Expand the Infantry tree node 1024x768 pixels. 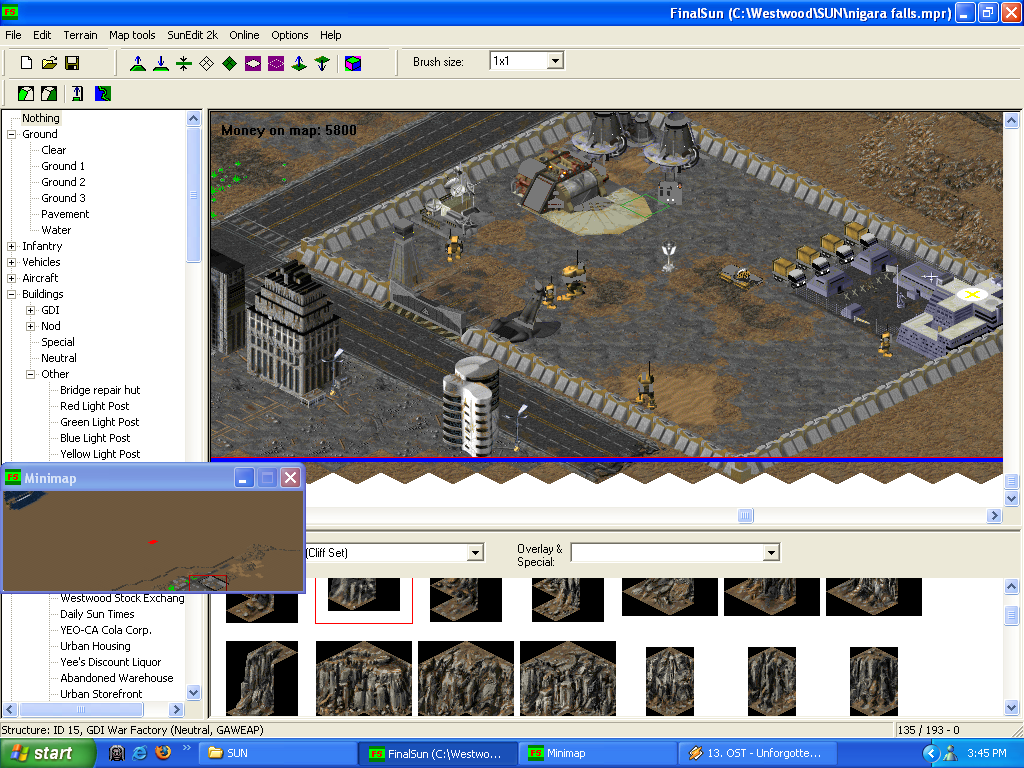pyautogui.click(x=12, y=246)
